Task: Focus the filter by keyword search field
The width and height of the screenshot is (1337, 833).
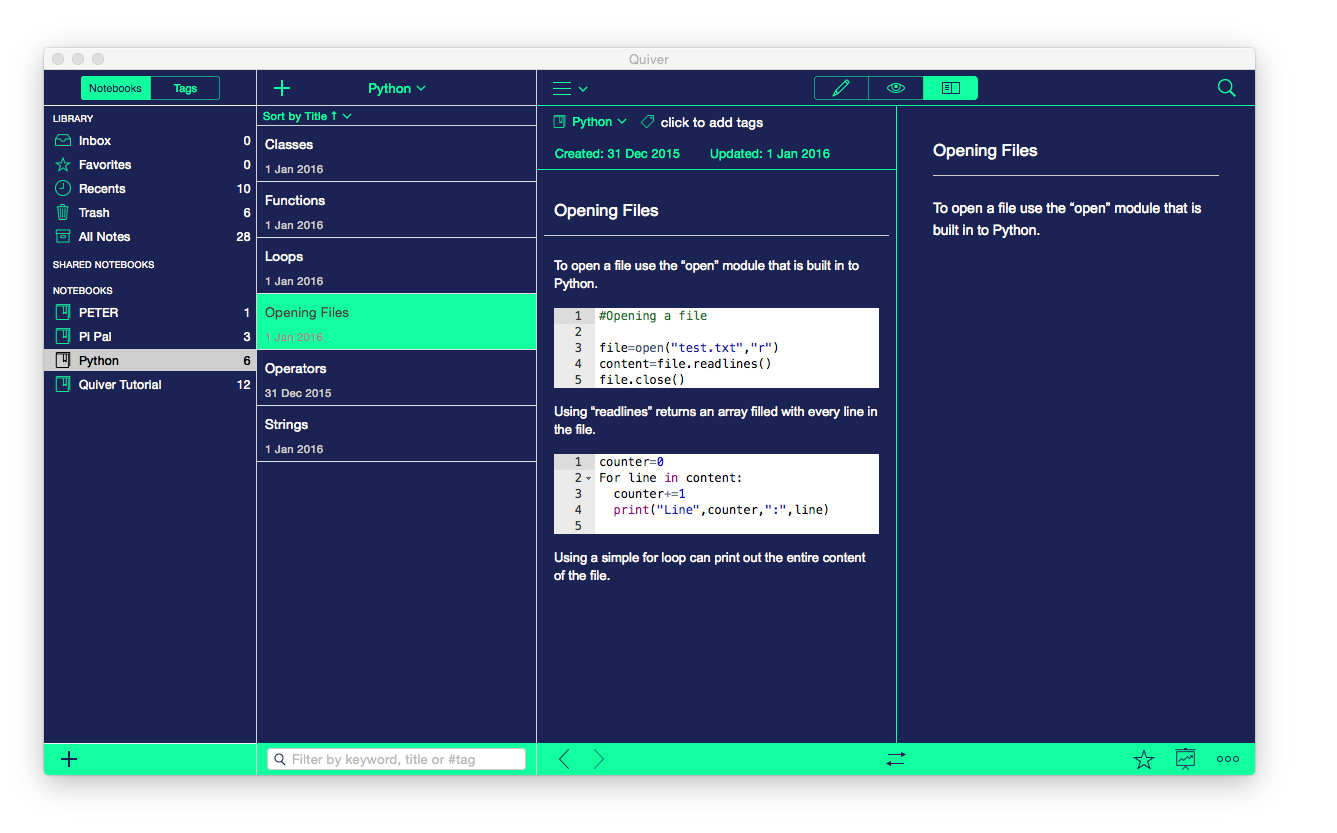Action: (x=396, y=759)
